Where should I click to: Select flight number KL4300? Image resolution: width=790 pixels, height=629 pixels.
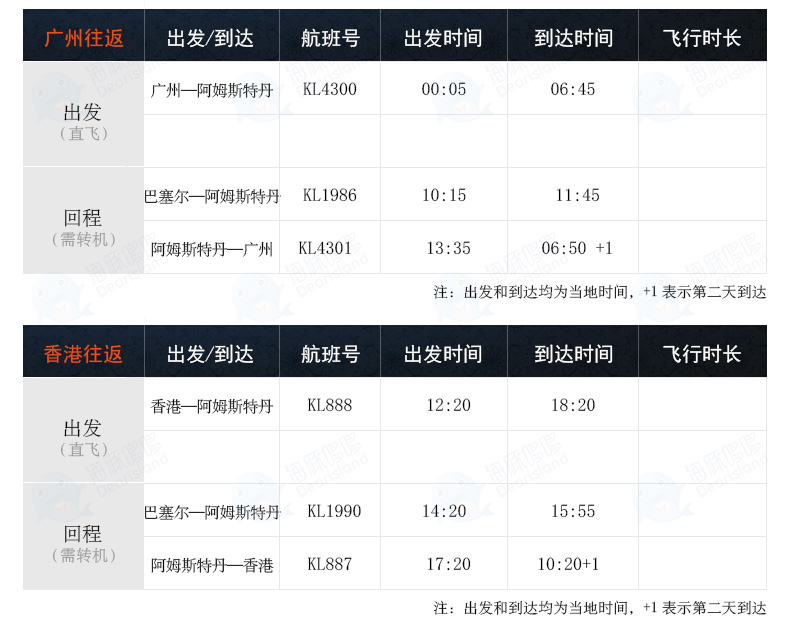pyautogui.click(x=330, y=89)
